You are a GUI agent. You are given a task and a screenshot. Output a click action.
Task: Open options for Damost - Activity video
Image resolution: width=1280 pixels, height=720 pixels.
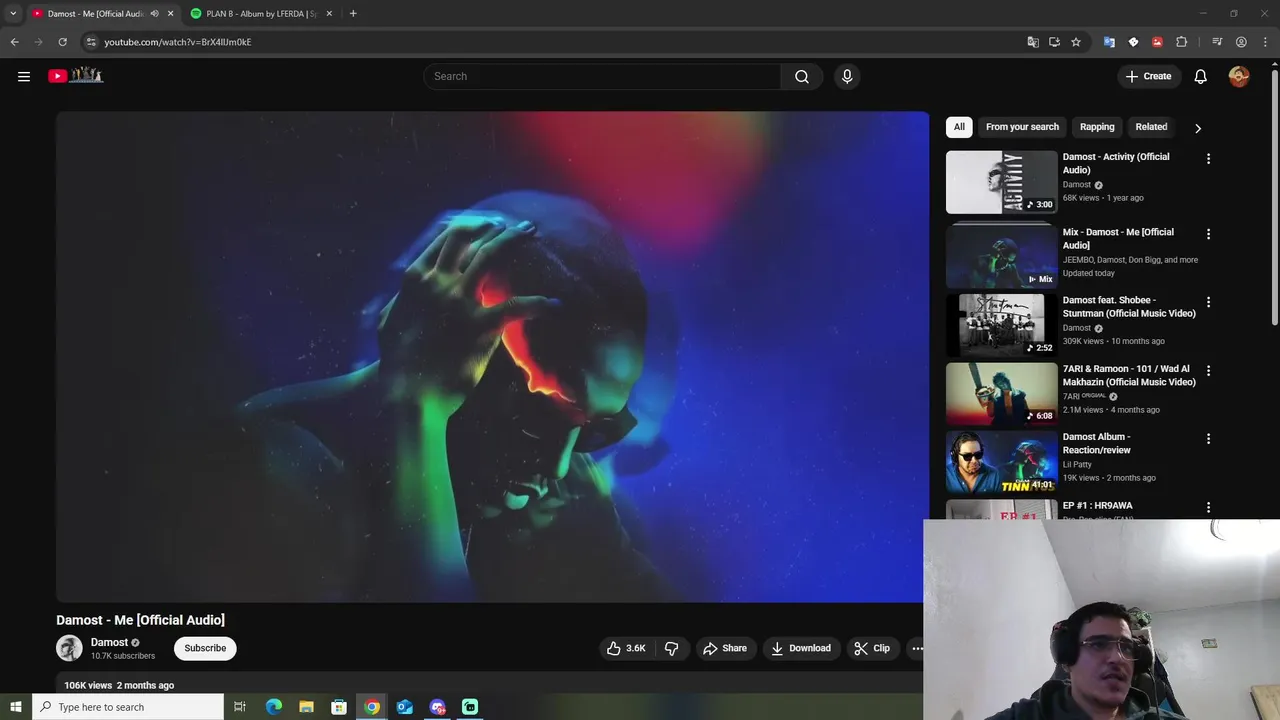[1208, 159]
